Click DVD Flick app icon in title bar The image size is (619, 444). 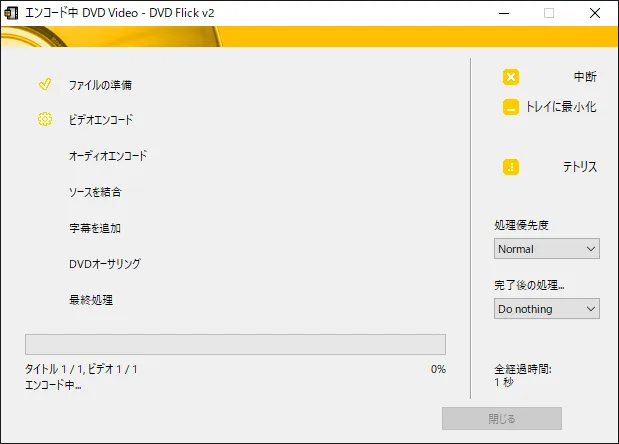click(x=11, y=13)
